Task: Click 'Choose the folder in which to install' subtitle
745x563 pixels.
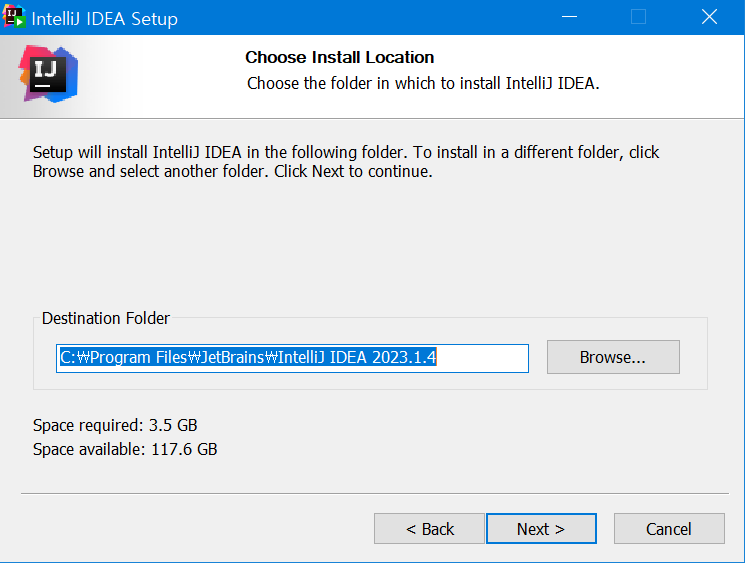Action: click(423, 83)
